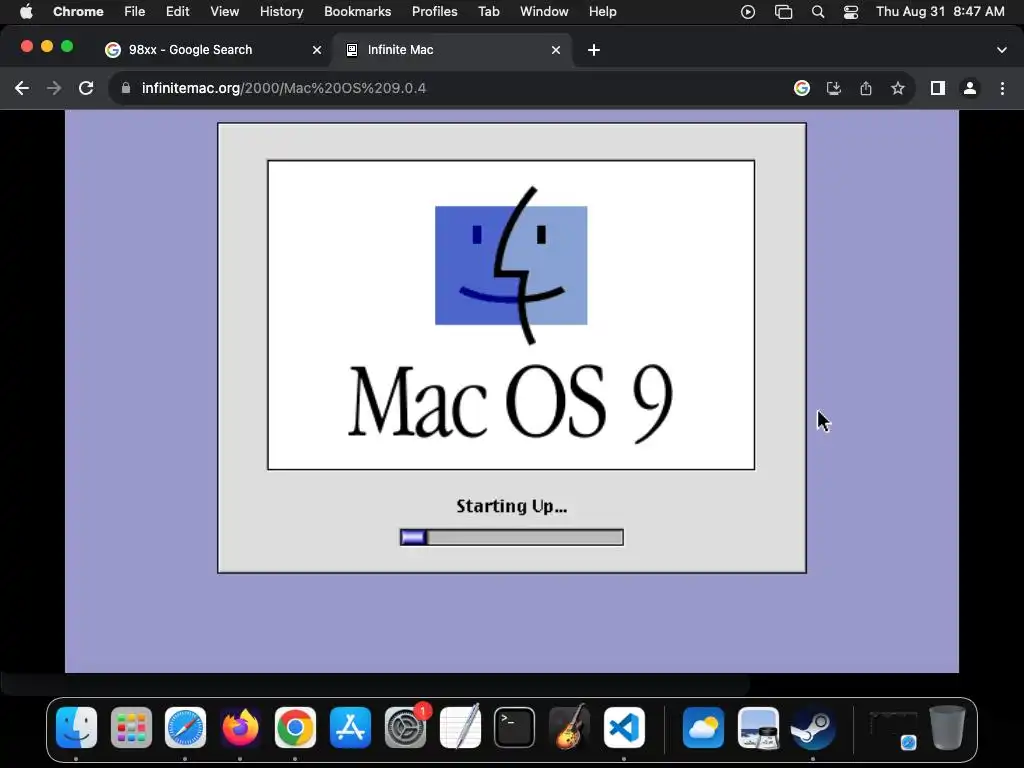Launch GarageBand from the Dock
Screen dimensions: 1024x768
tap(569, 728)
